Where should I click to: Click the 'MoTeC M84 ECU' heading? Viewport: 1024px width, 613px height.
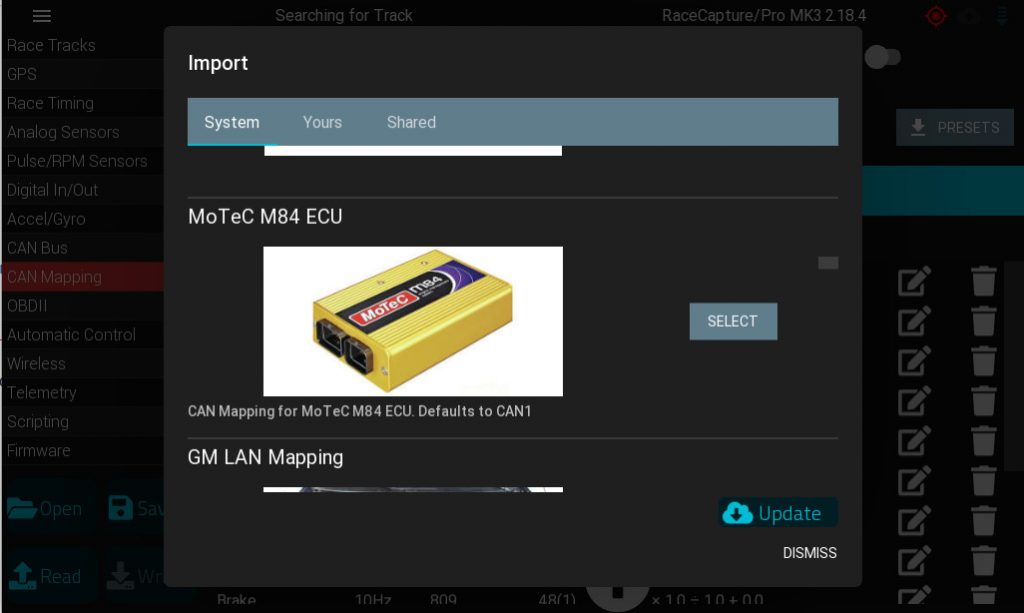265,217
